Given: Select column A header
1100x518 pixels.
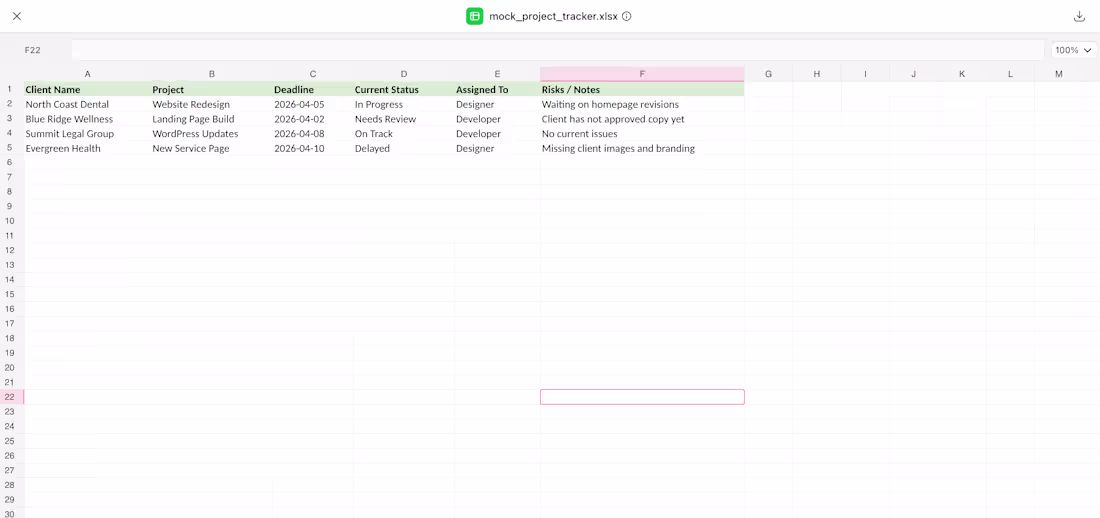Looking at the screenshot, I should (87, 74).
